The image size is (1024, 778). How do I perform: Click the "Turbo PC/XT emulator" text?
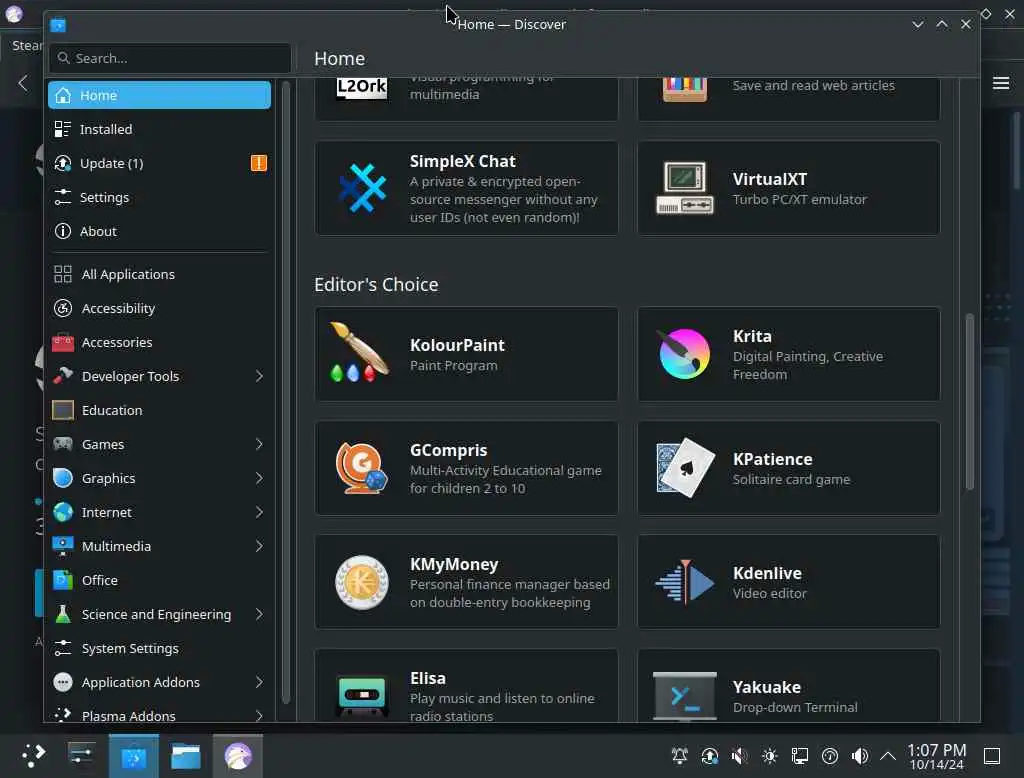[800, 199]
